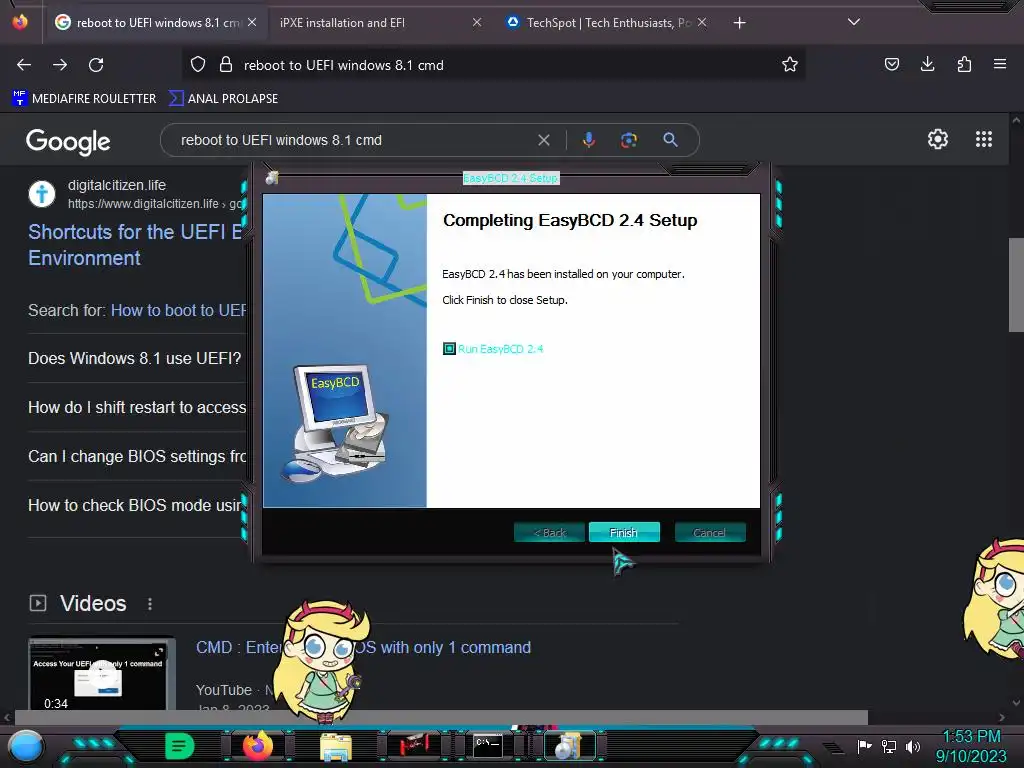Click the vertical page scrollbar thumb

pos(1016,286)
